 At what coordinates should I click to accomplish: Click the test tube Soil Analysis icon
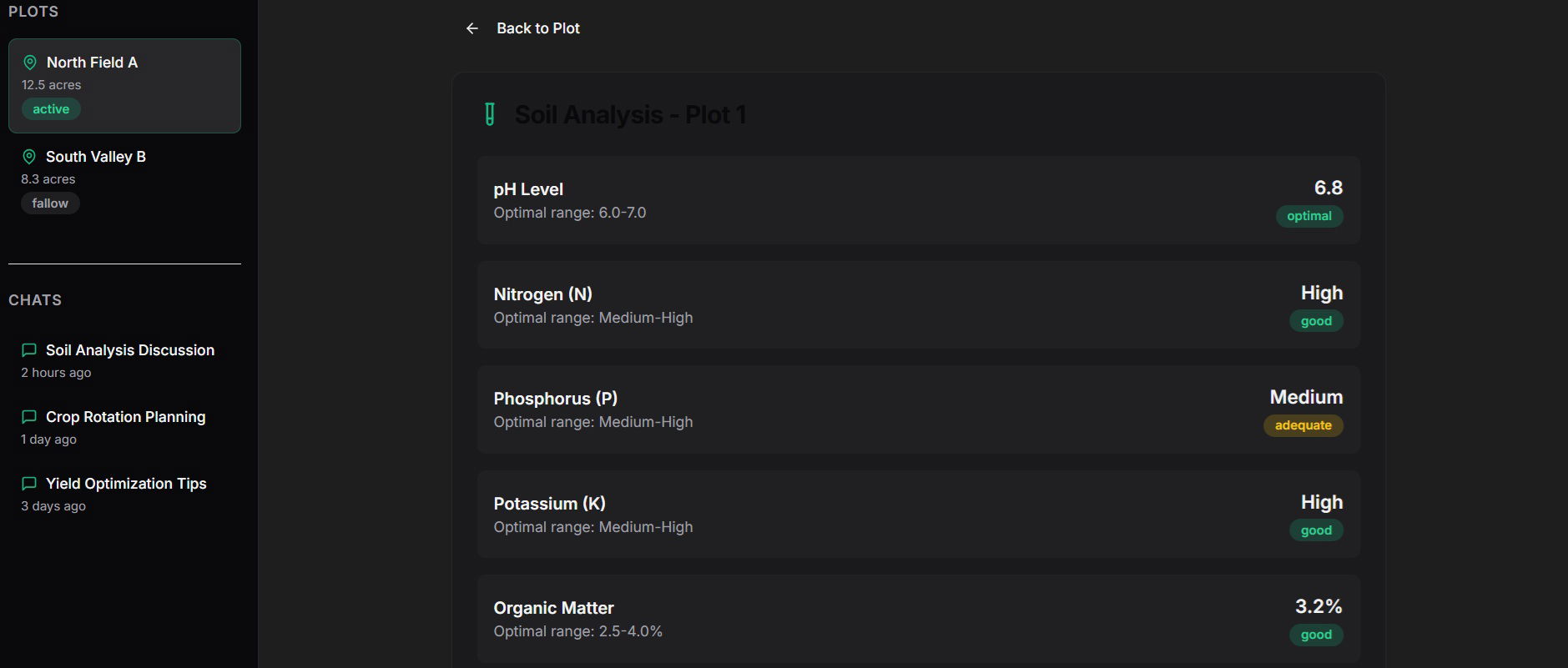[490, 114]
